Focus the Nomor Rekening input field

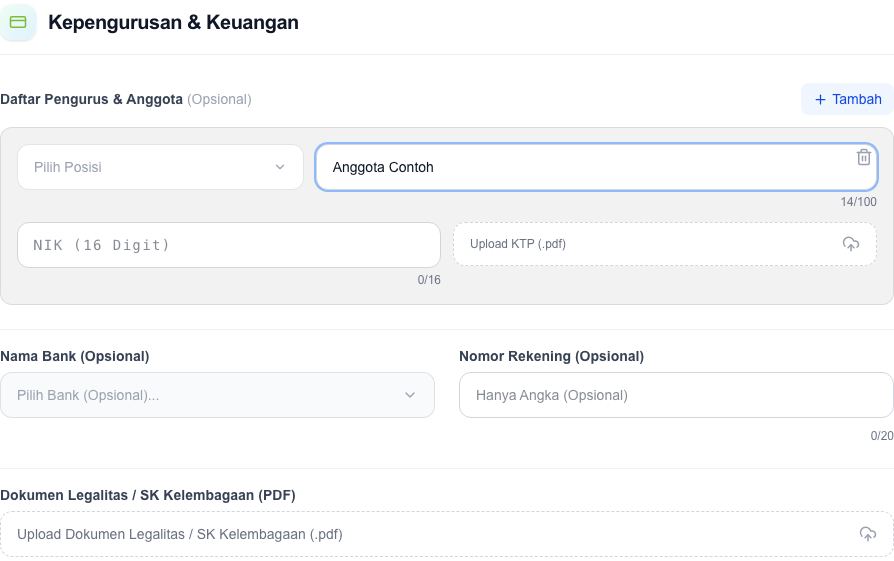click(676, 395)
